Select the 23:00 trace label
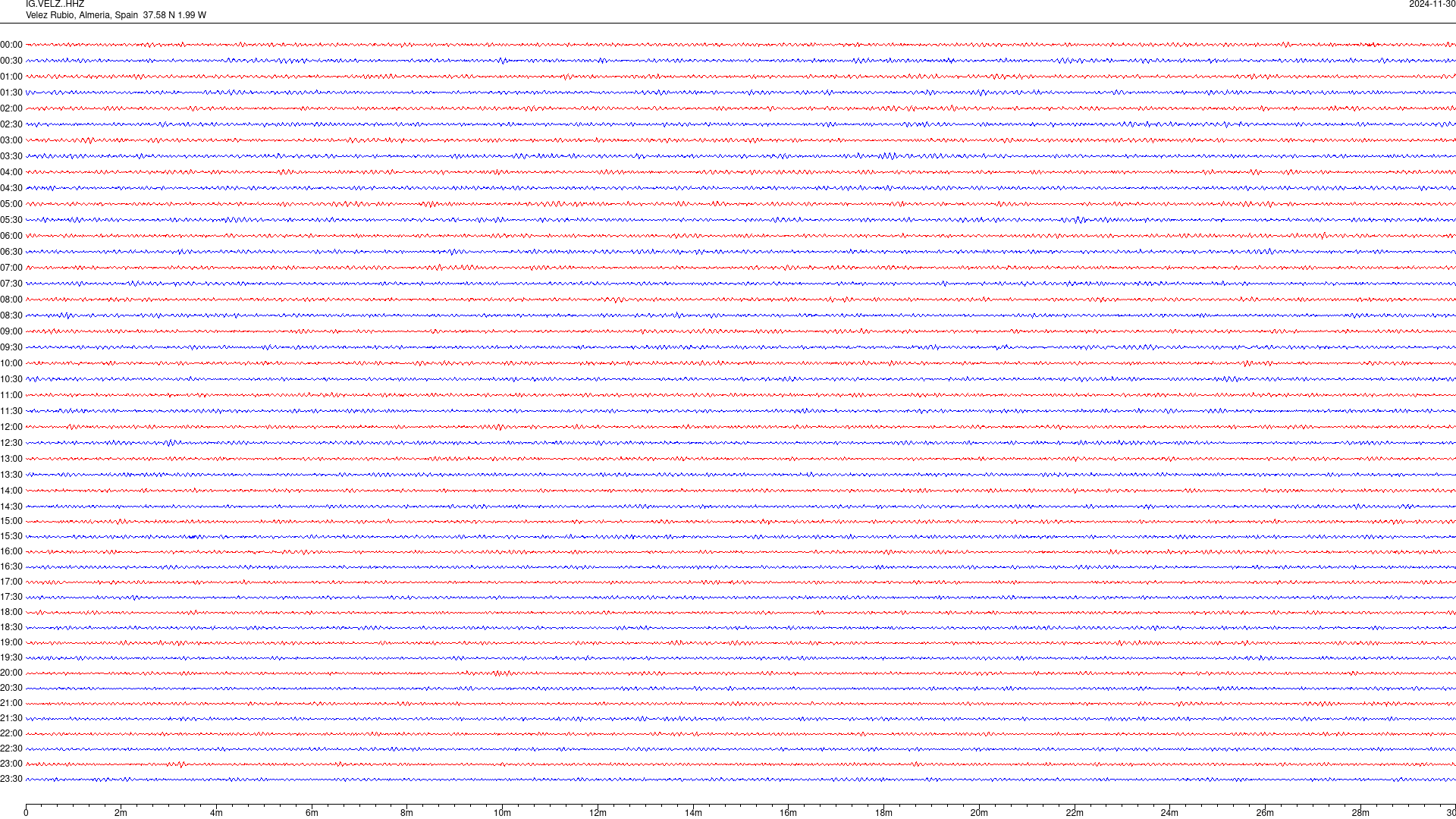The width and height of the screenshot is (1456, 819). tap(11, 764)
